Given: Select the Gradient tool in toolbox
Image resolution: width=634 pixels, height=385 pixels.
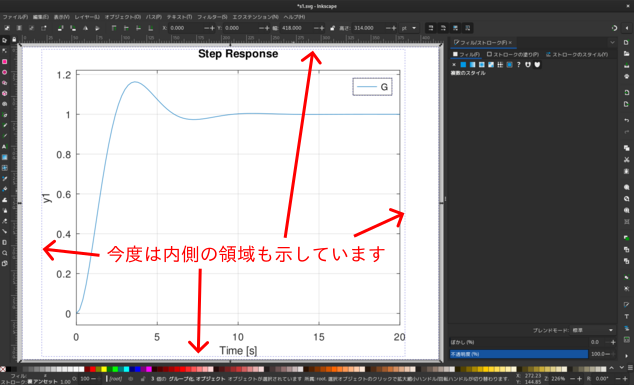Looking at the screenshot, I should pyautogui.click(x=4, y=157).
